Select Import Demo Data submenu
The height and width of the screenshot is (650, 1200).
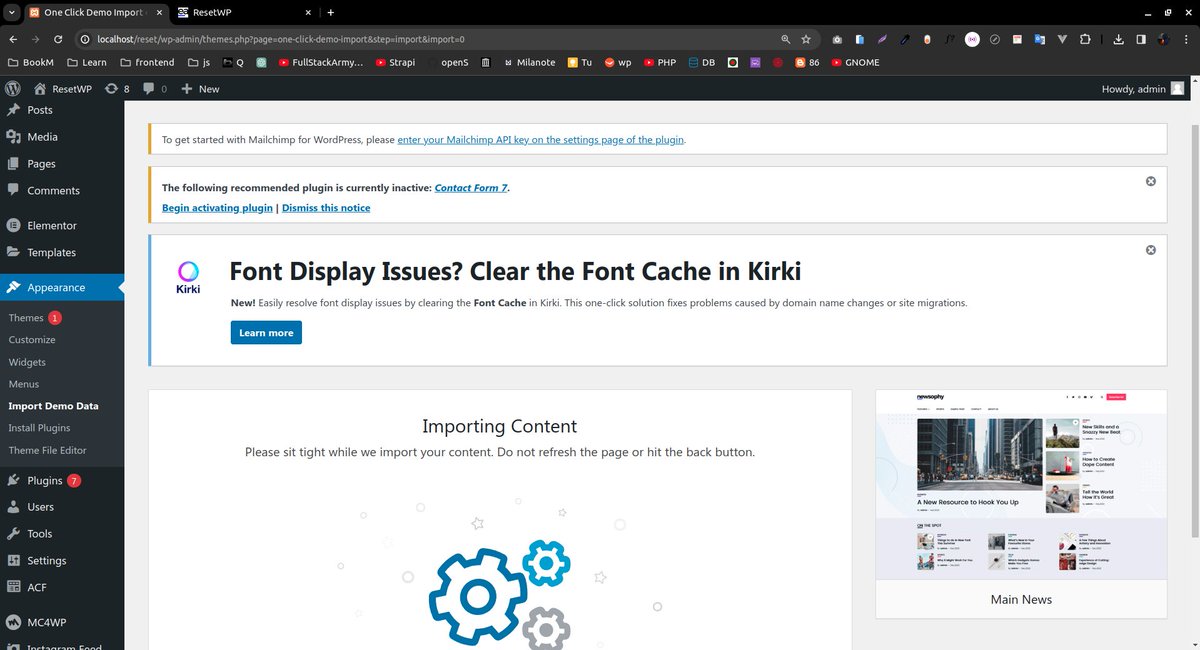point(53,406)
